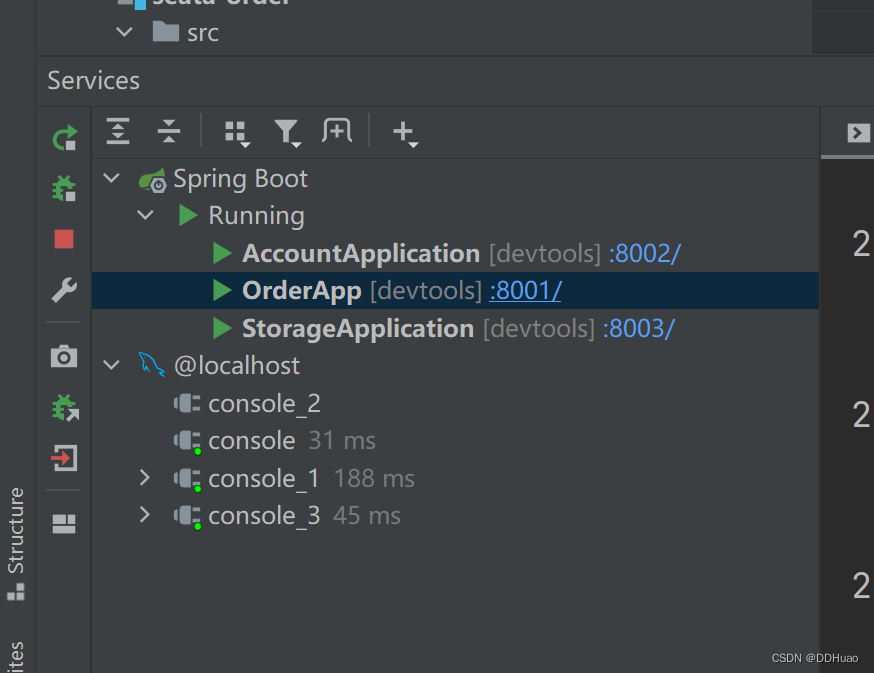This screenshot has height=673, width=874.
Task: Open the :8001/ link for OrderApp
Action: 525,290
